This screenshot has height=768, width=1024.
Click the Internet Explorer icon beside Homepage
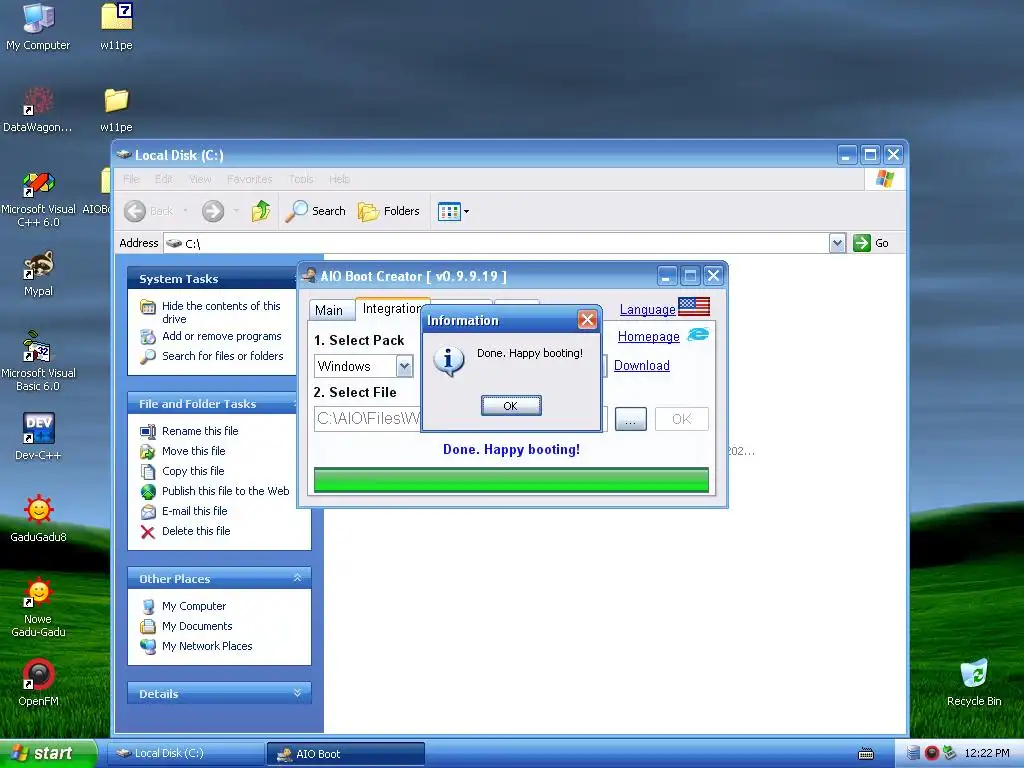(698, 334)
